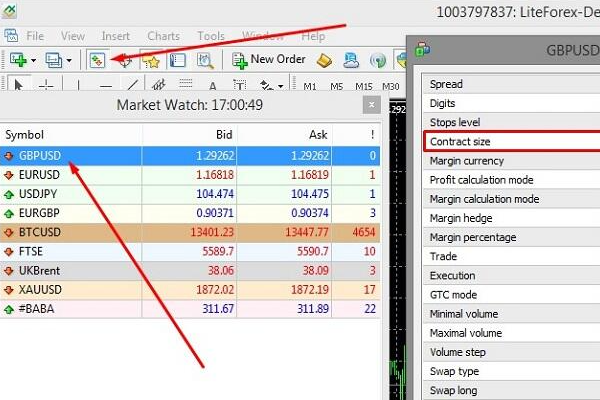Click the new chart icon

pyautogui.click(x=18, y=60)
